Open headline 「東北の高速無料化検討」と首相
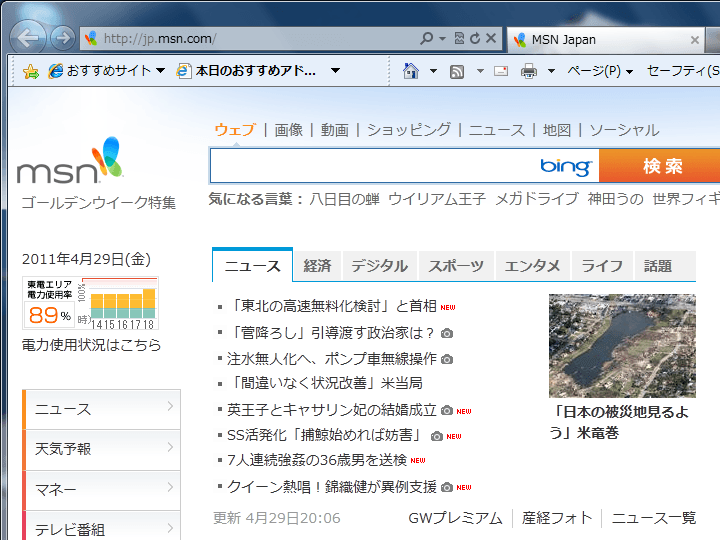This screenshot has width=720, height=540. [332, 306]
